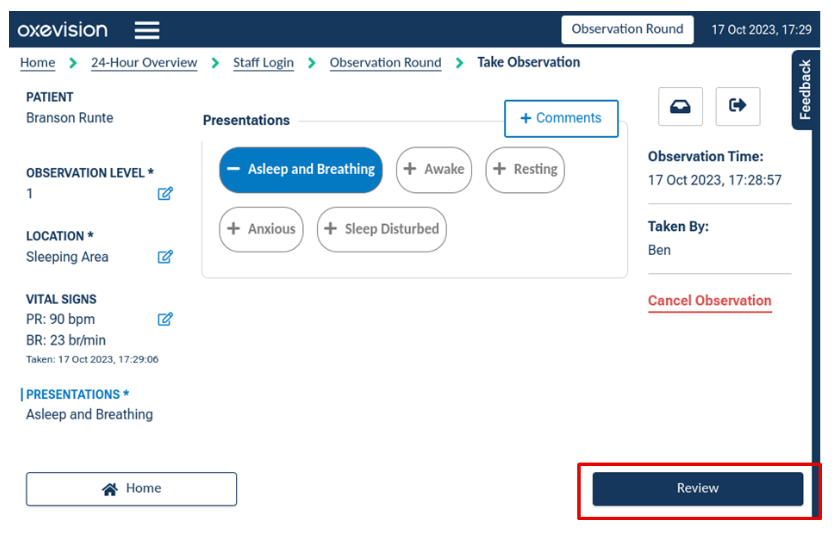Add the Awake presentation
The height and width of the screenshot is (537, 837).
(434, 170)
